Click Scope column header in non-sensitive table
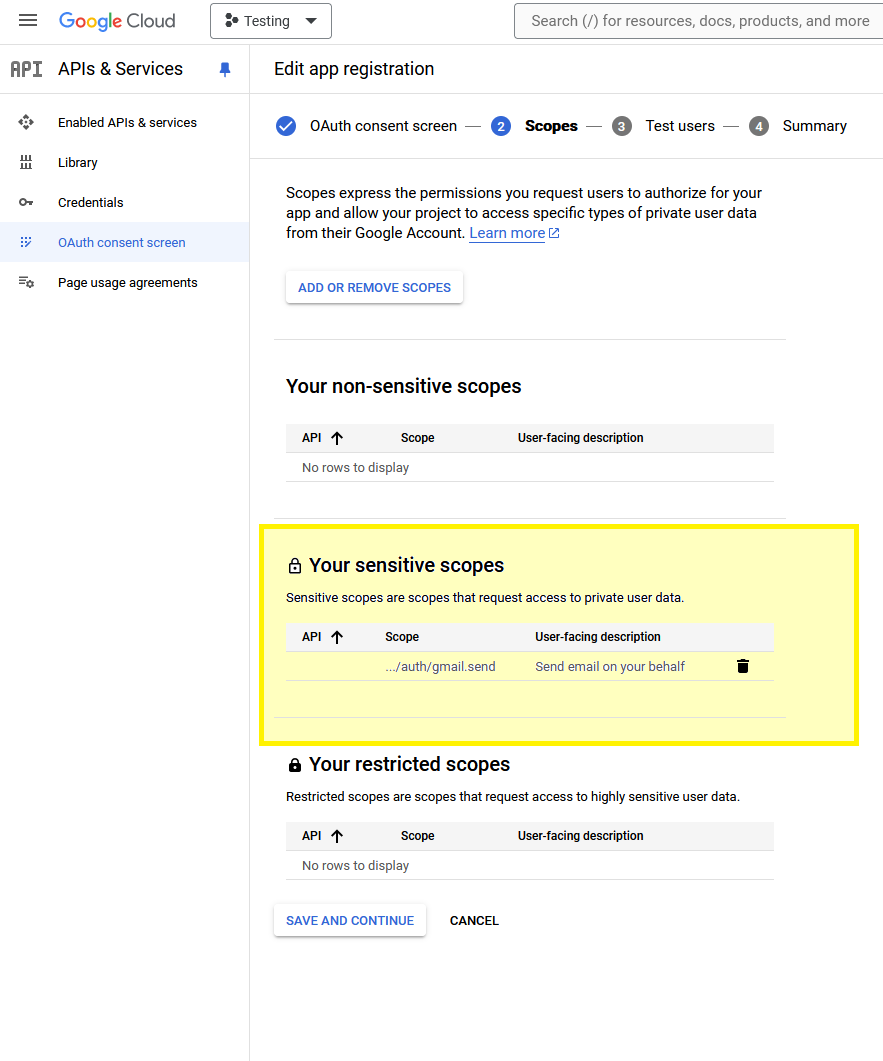This screenshot has height=1061, width=883. [417, 438]
